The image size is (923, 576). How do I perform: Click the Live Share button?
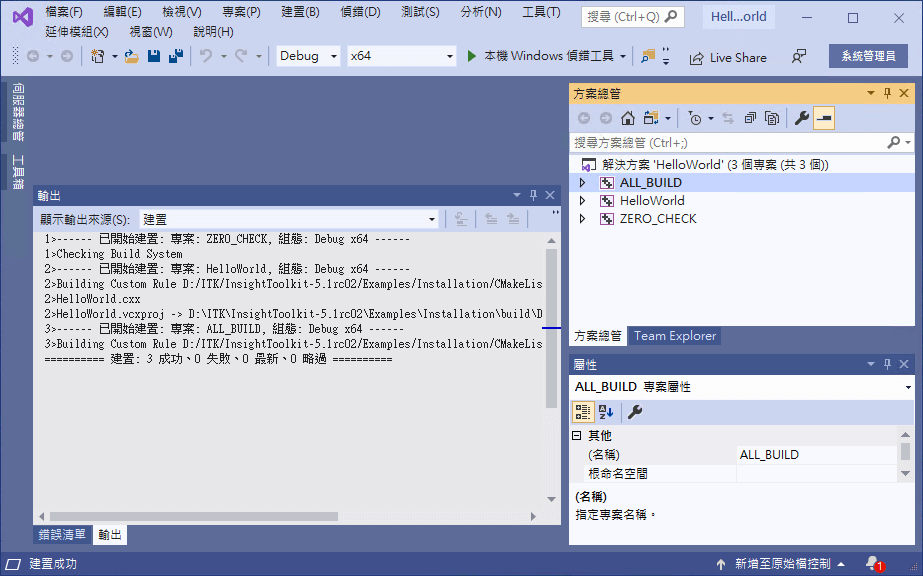click(728, 57)
